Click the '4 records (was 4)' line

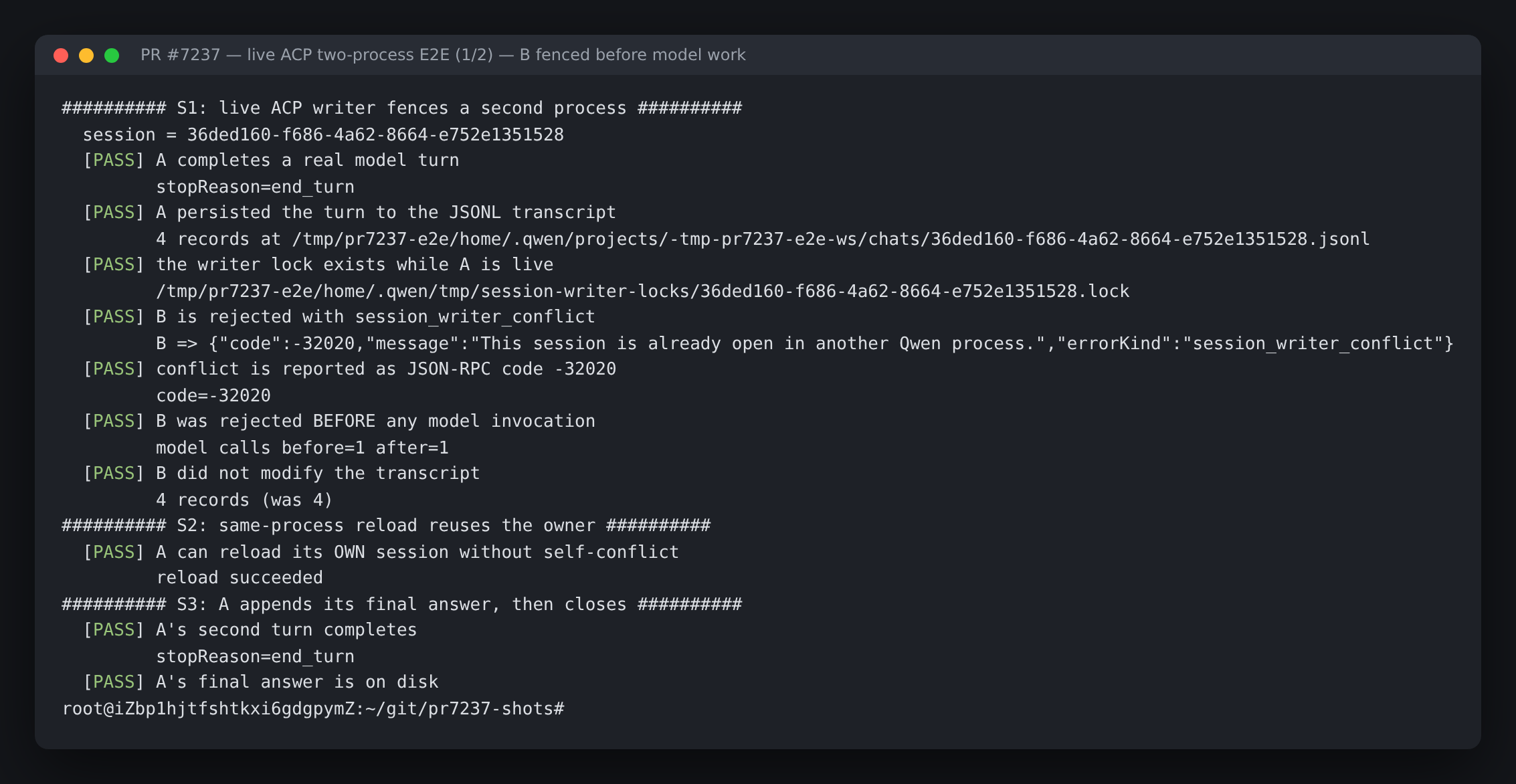pos(244,500)
